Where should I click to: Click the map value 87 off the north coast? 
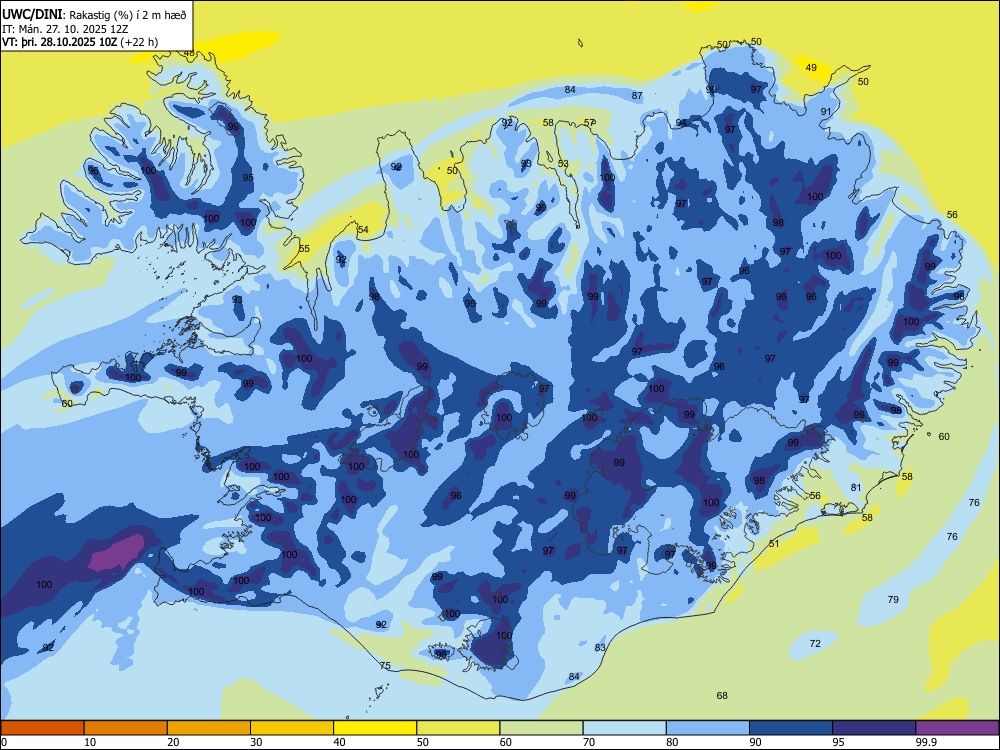click(x=637, y=96)
